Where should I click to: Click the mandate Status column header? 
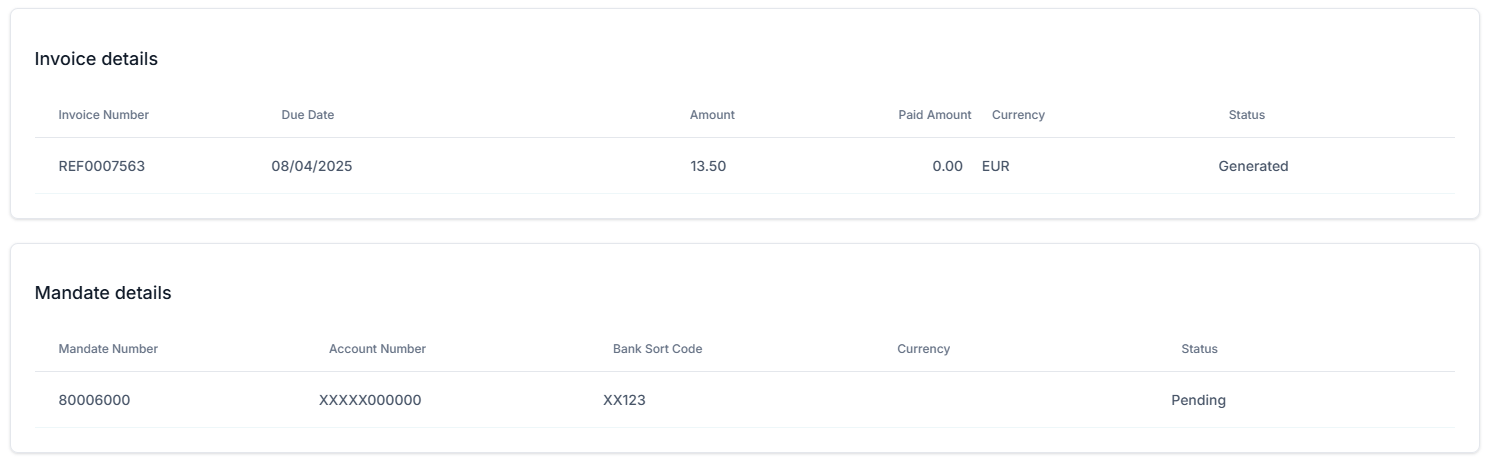pos(1199,349)
